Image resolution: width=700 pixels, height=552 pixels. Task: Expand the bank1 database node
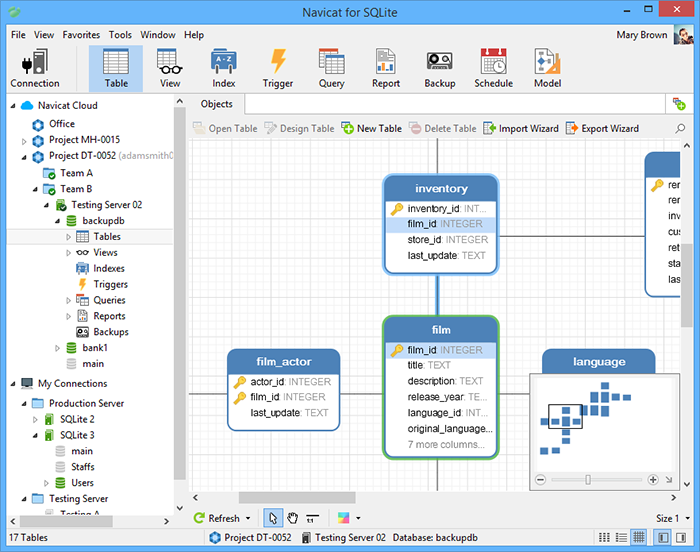tap(57, 348)
